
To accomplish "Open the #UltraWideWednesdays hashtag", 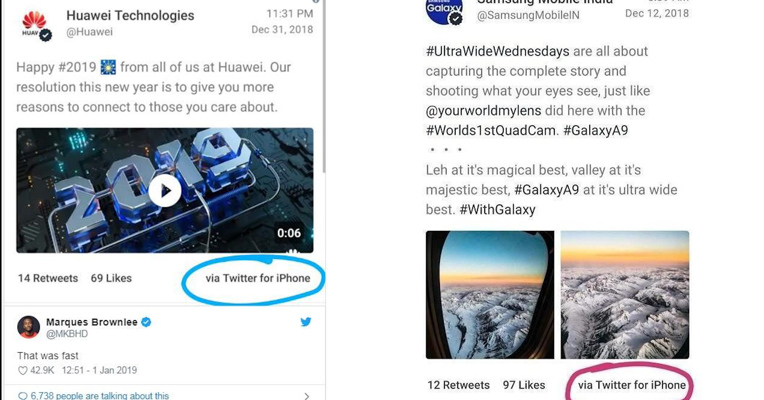I will click(497, 51).
